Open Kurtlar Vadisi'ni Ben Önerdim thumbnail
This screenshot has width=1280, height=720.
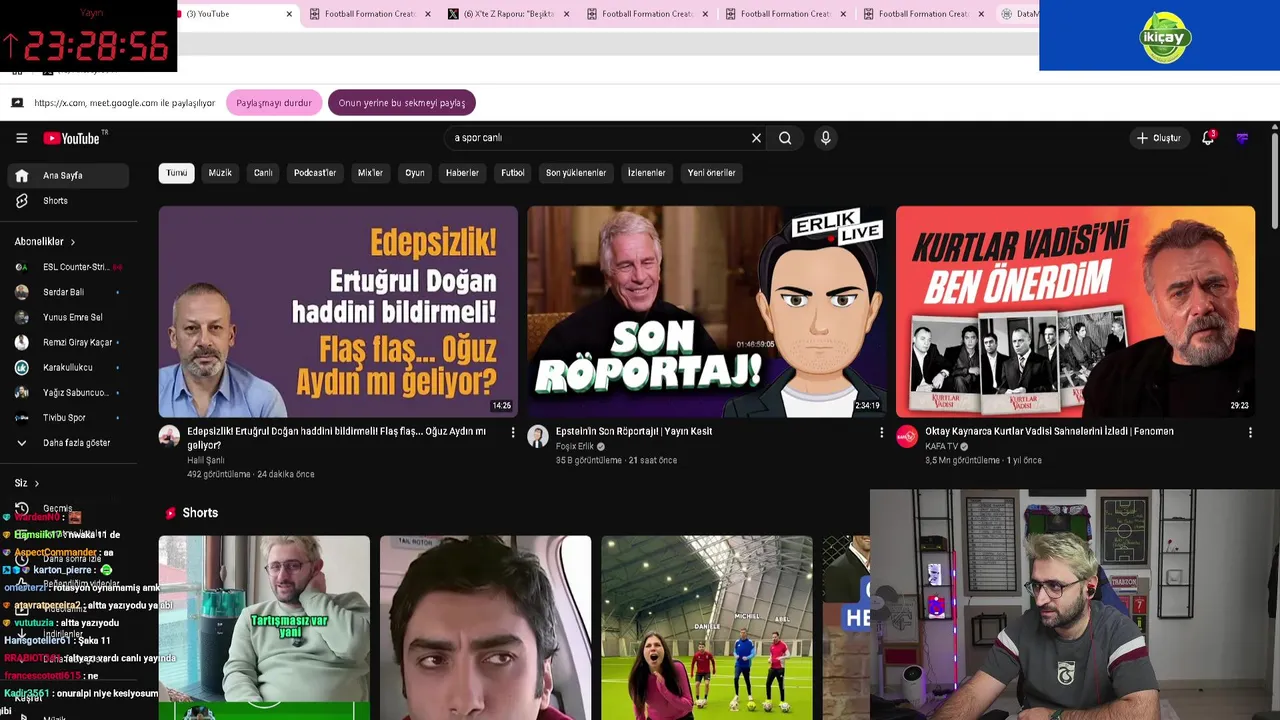click(x=1075, y=311)
